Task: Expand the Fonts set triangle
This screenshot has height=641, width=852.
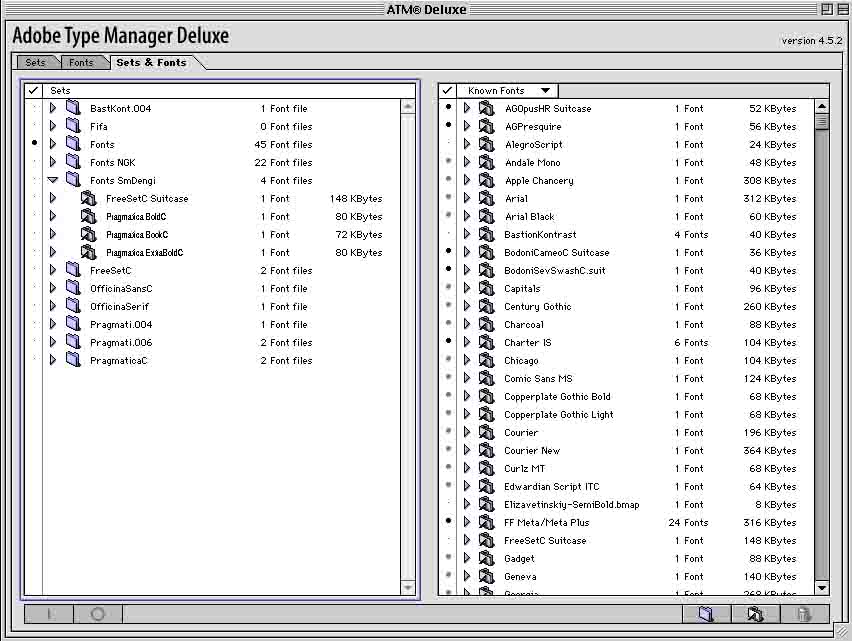Action: coord(53,144)
